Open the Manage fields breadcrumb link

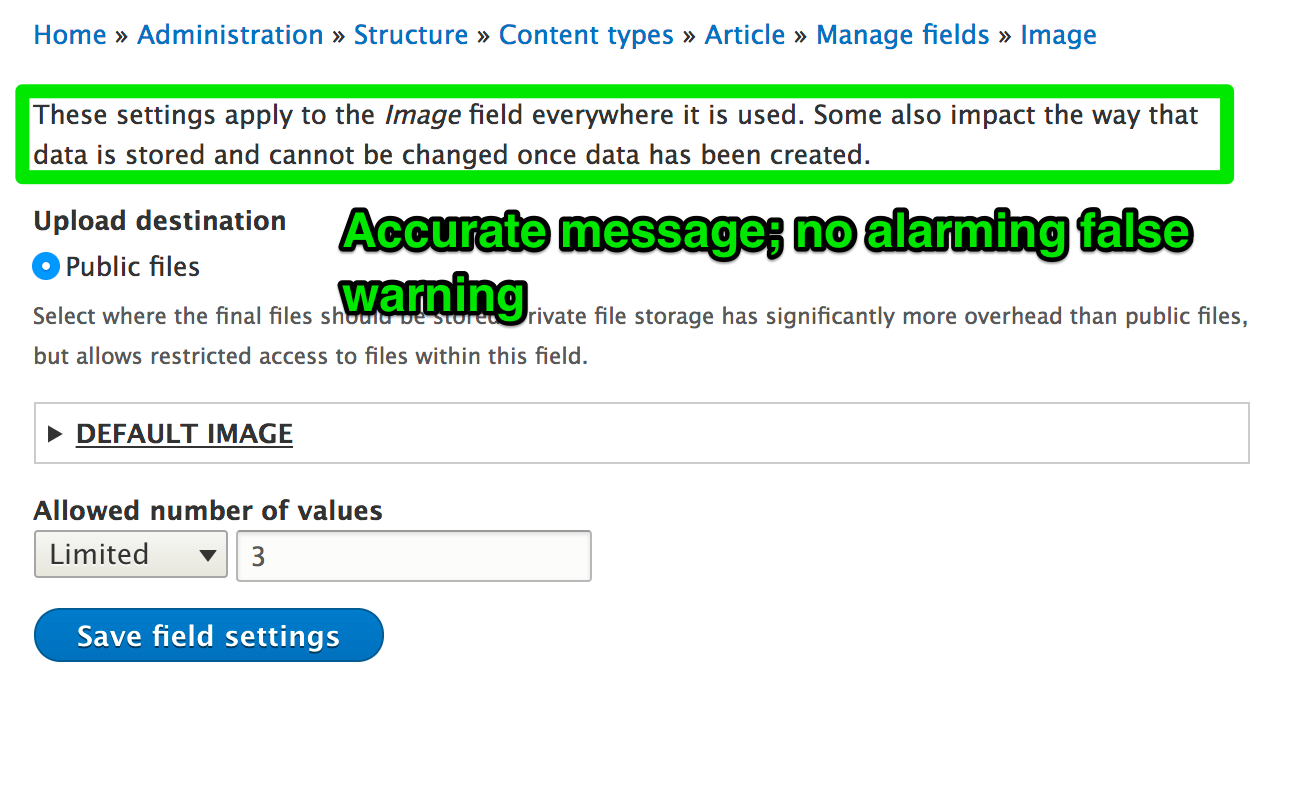tap(902, 34)
